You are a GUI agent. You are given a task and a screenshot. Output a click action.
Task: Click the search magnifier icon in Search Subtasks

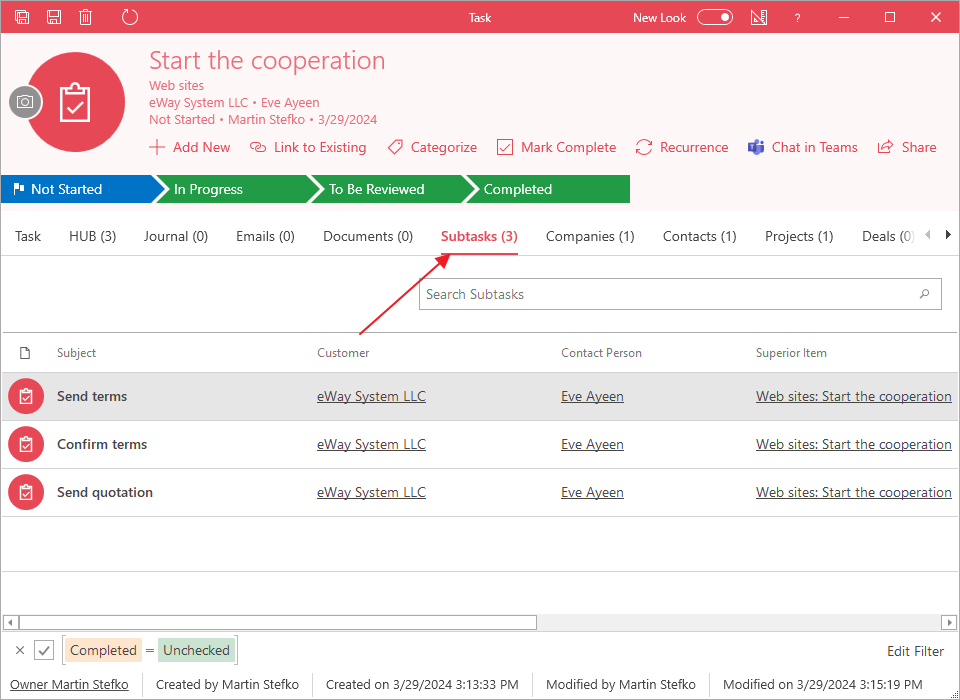pos(924,294)
